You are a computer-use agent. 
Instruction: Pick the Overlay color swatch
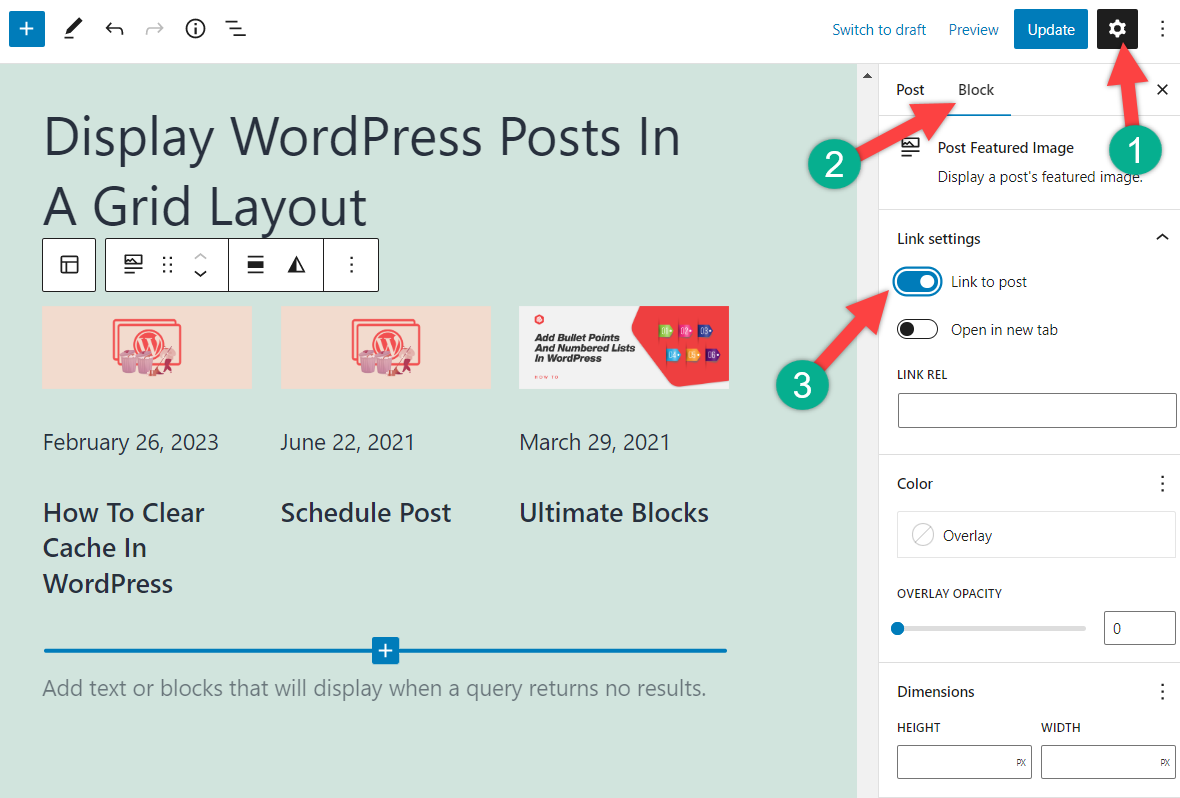(x=1036, y=534)
